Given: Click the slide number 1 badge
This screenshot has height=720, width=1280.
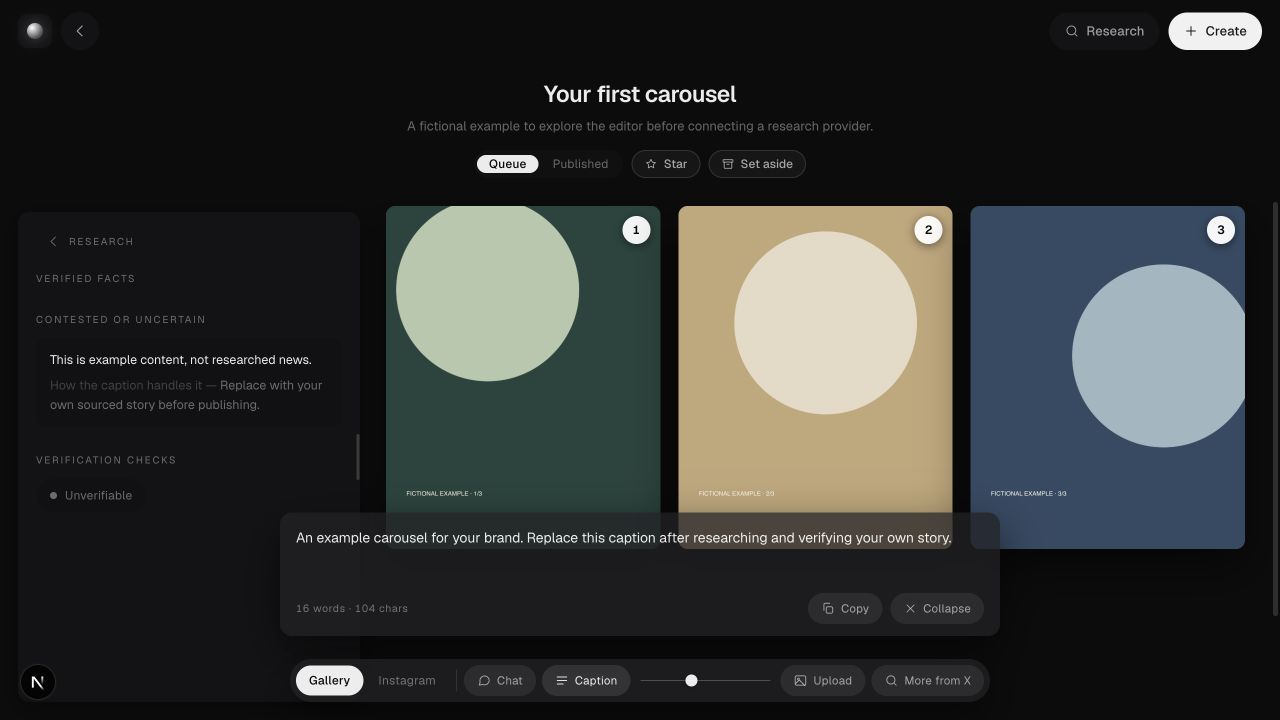Looking at the screenshot, I should point(636,230).
